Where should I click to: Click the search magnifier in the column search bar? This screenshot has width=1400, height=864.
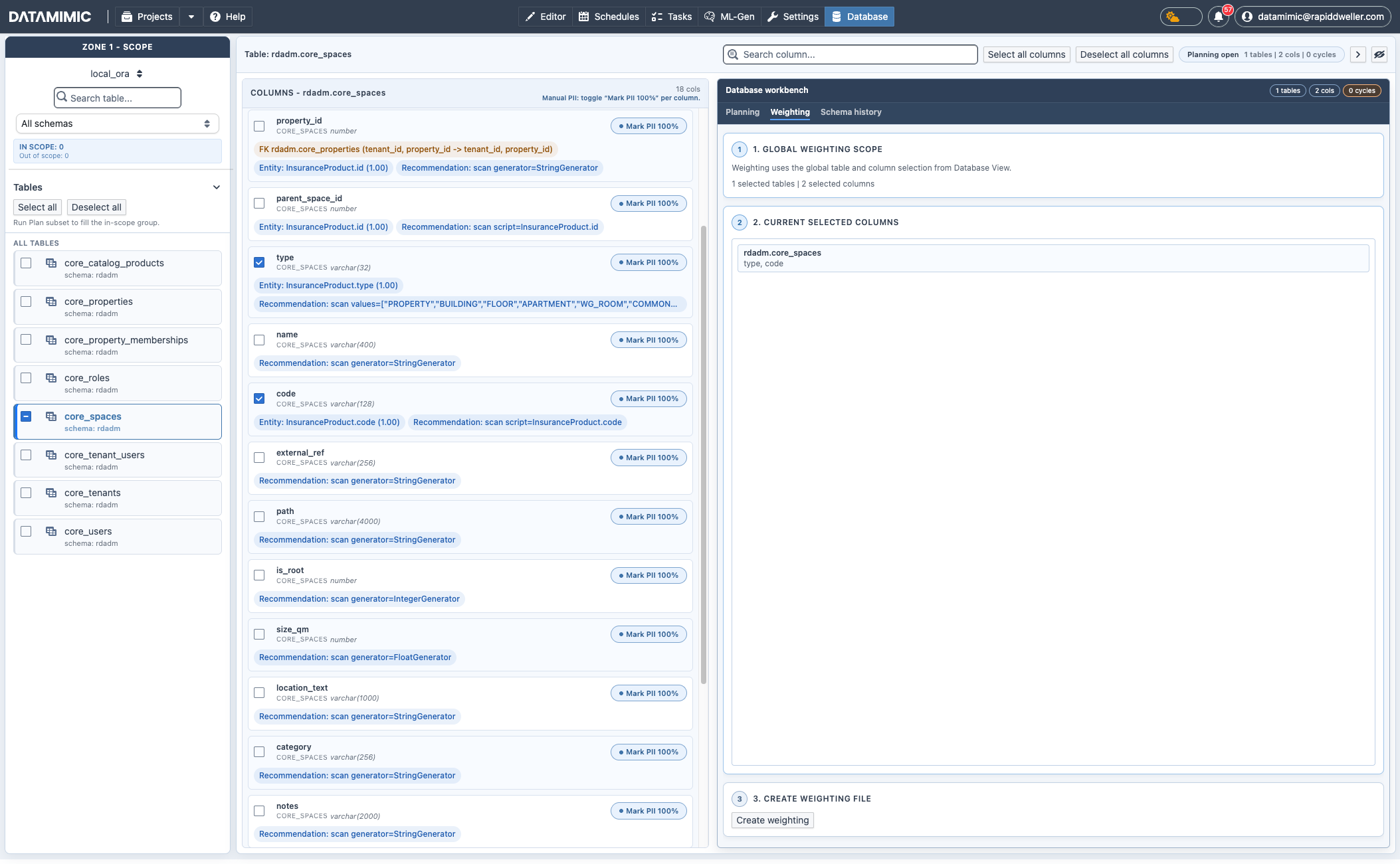coord(734,54)
